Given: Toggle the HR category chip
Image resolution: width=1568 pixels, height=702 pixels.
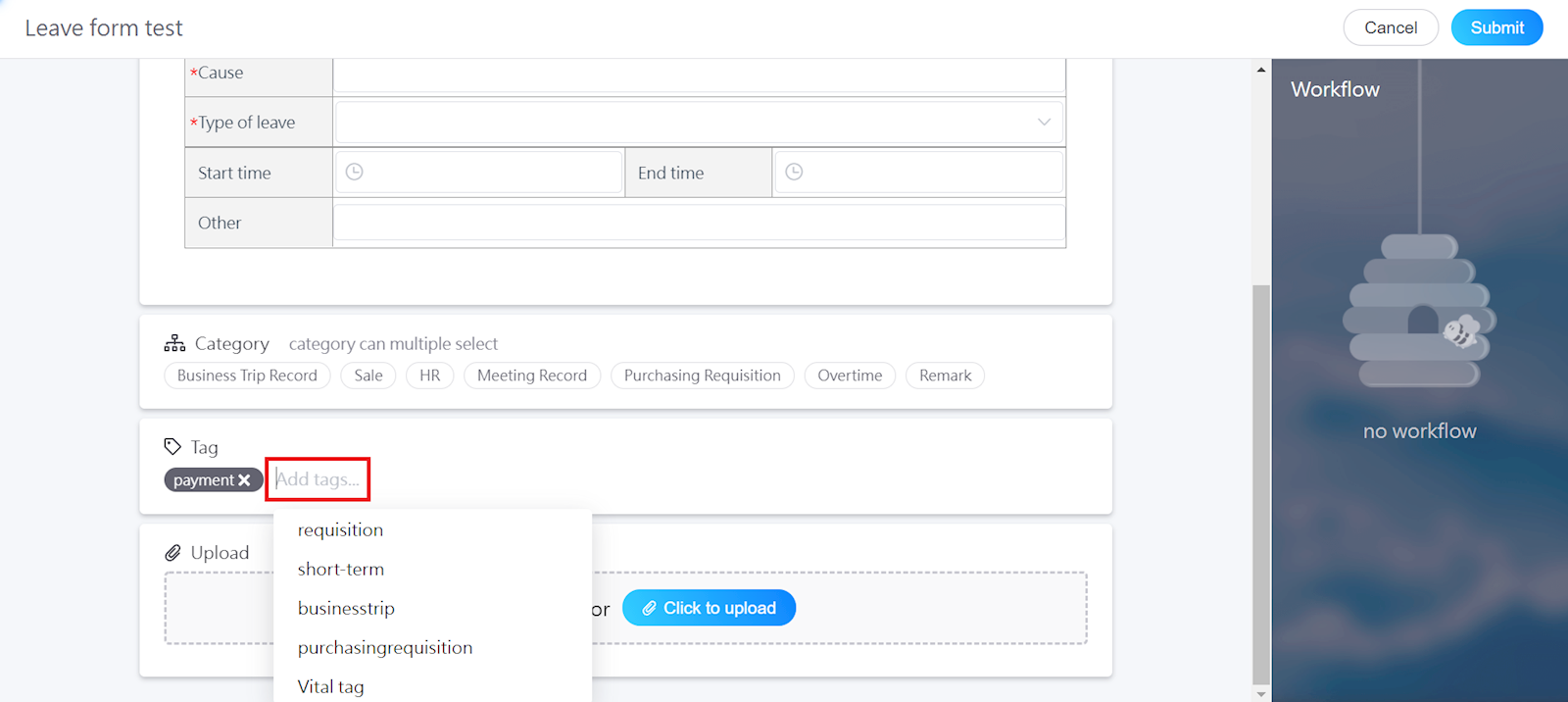Looking at the screenshot, I should 429,376.
